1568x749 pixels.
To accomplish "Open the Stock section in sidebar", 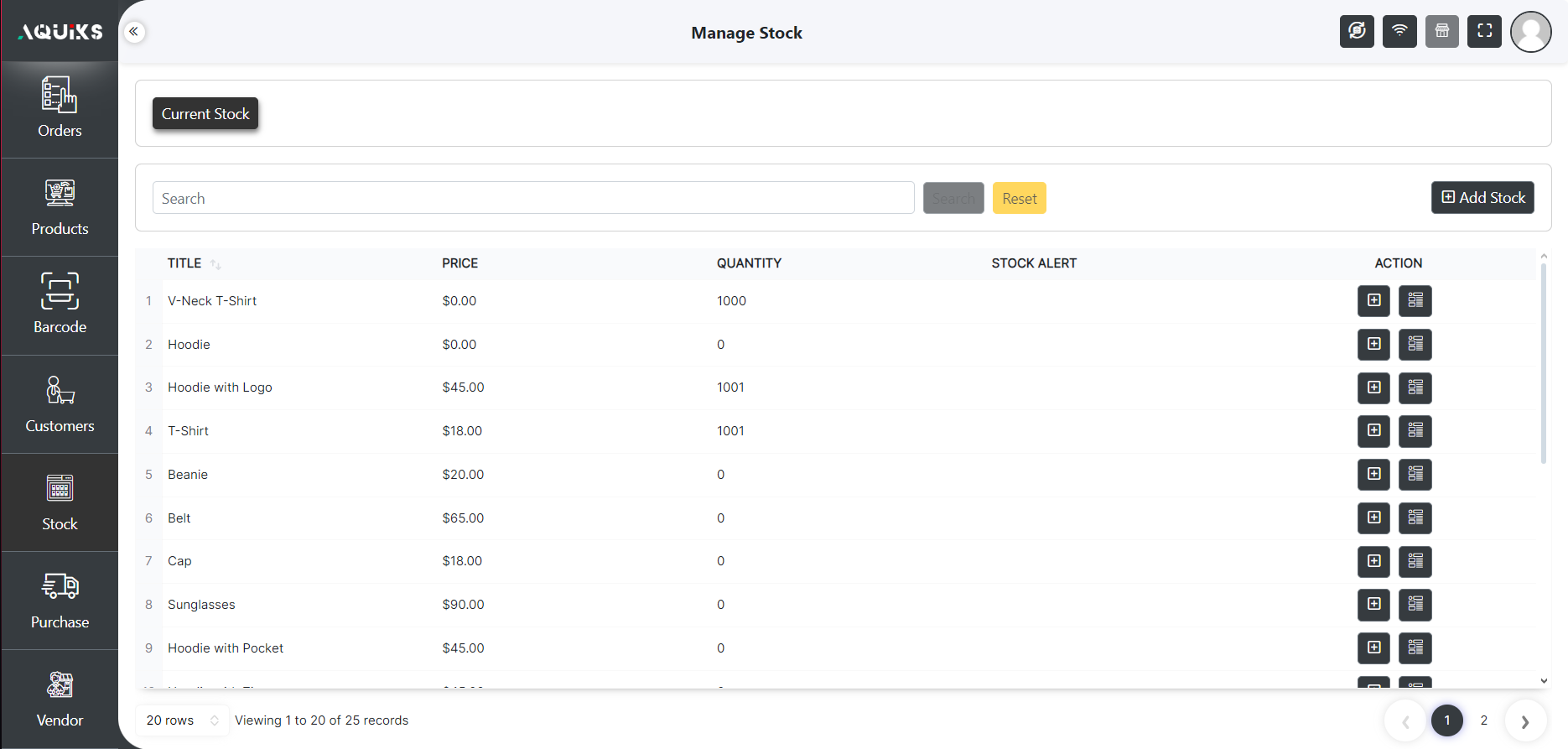I will [60, 502].
